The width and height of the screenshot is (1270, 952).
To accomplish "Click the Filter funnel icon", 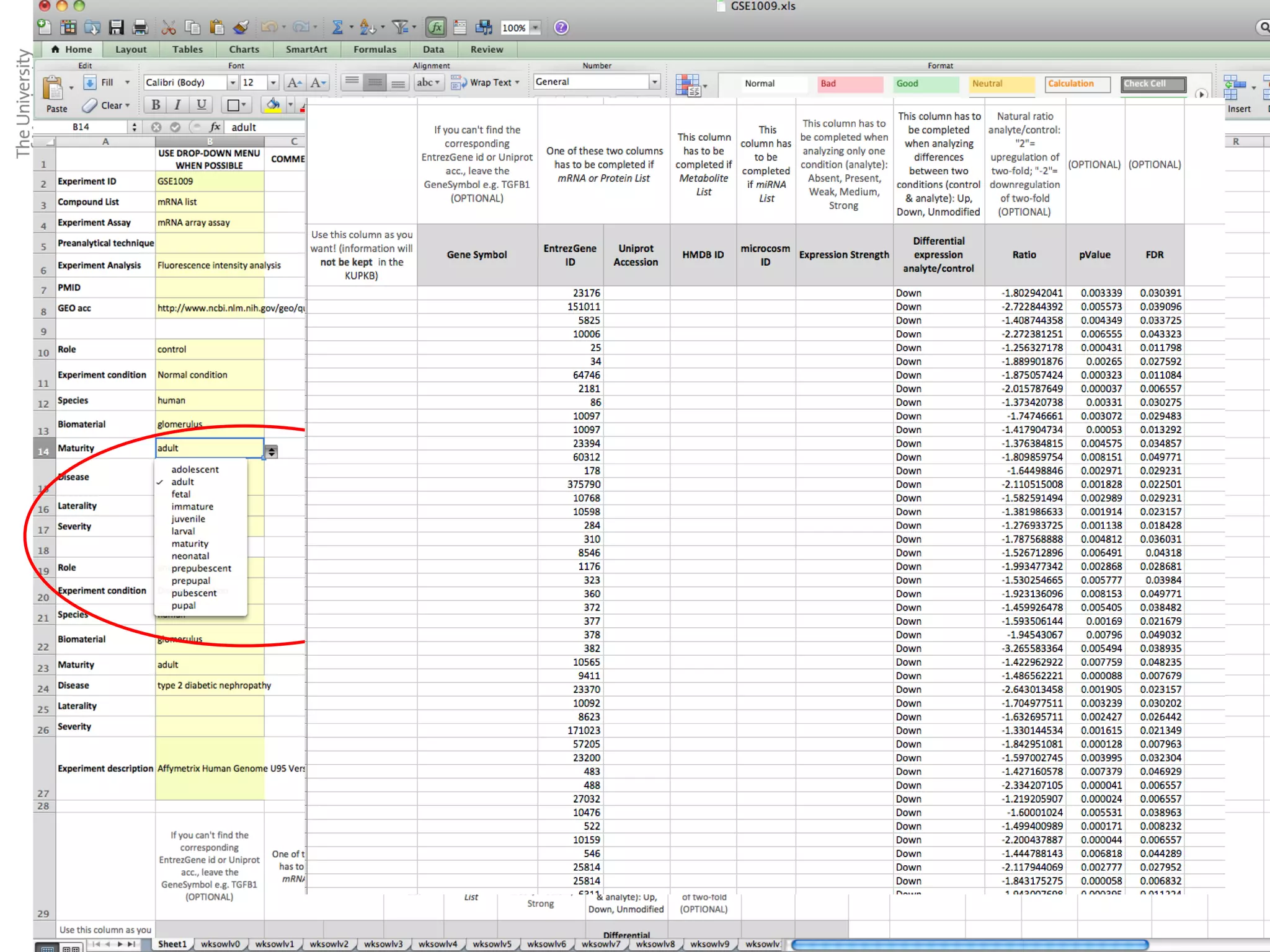I will [401, 27].
